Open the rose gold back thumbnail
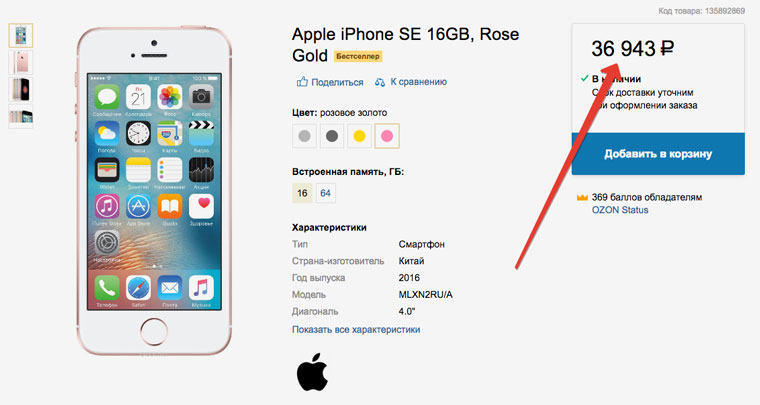Viewport: 760px width, 405px height. coord(20,62)
